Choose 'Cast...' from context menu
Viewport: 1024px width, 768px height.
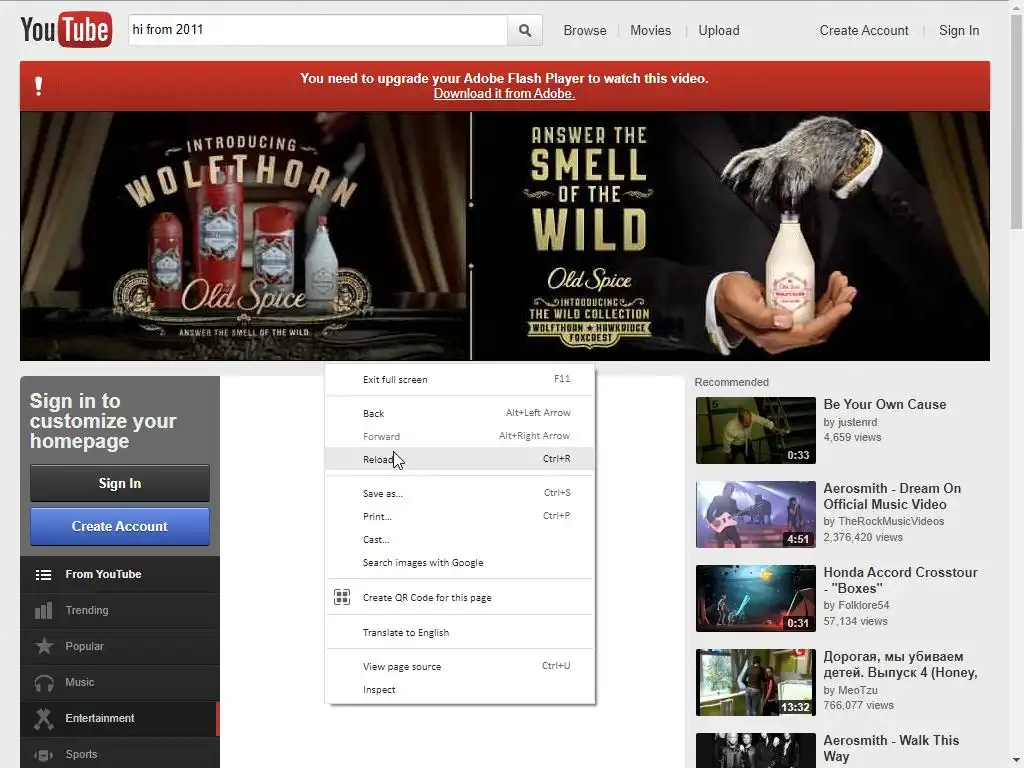point(460,539)
